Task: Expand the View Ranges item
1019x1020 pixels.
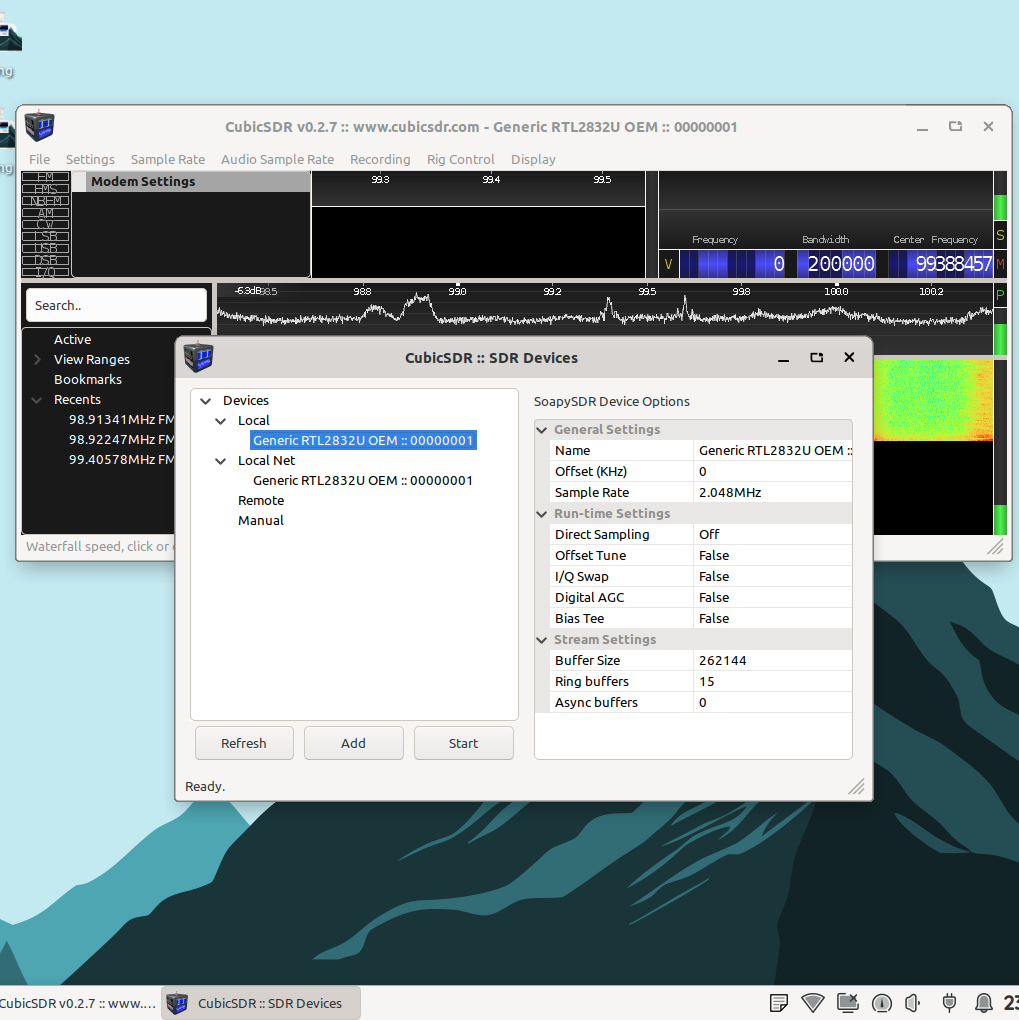Action: pyautogui.click(x=38, y=360)
